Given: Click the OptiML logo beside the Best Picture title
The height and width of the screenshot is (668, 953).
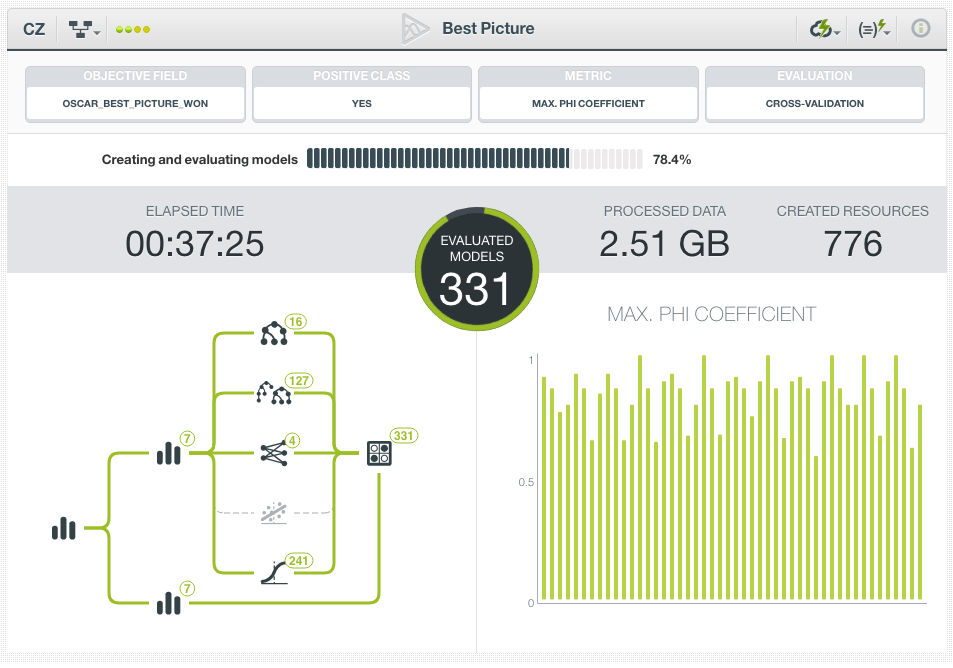Looking at the screenshot, I should click(415, 29).
